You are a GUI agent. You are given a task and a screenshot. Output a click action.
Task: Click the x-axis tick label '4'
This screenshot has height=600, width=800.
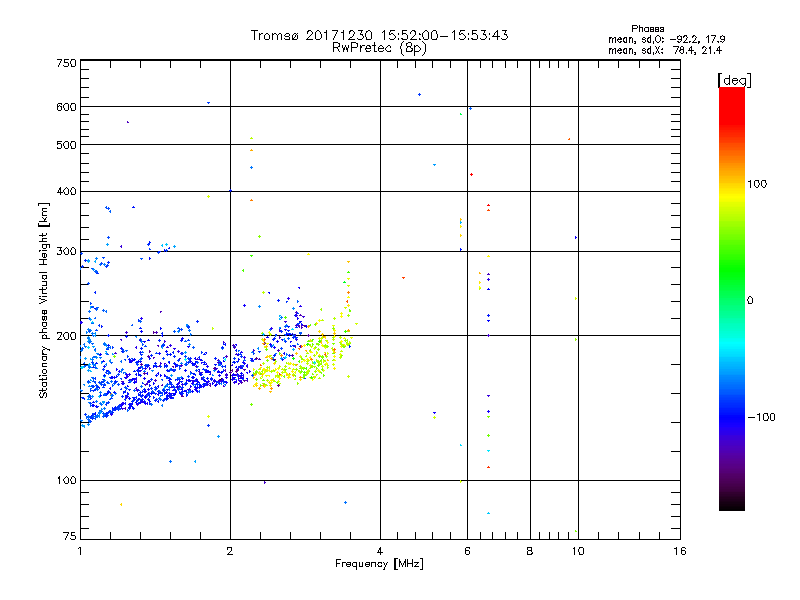pyautogui.click(x=380, y=551)
